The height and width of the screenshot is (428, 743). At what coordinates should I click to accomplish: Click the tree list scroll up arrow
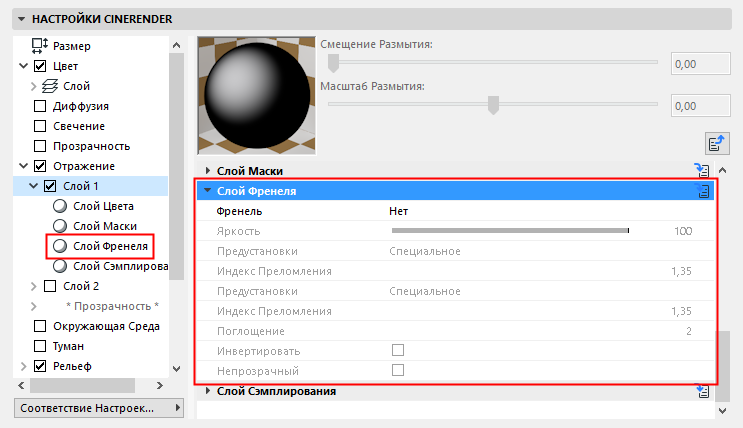click(x=176, y=46)
